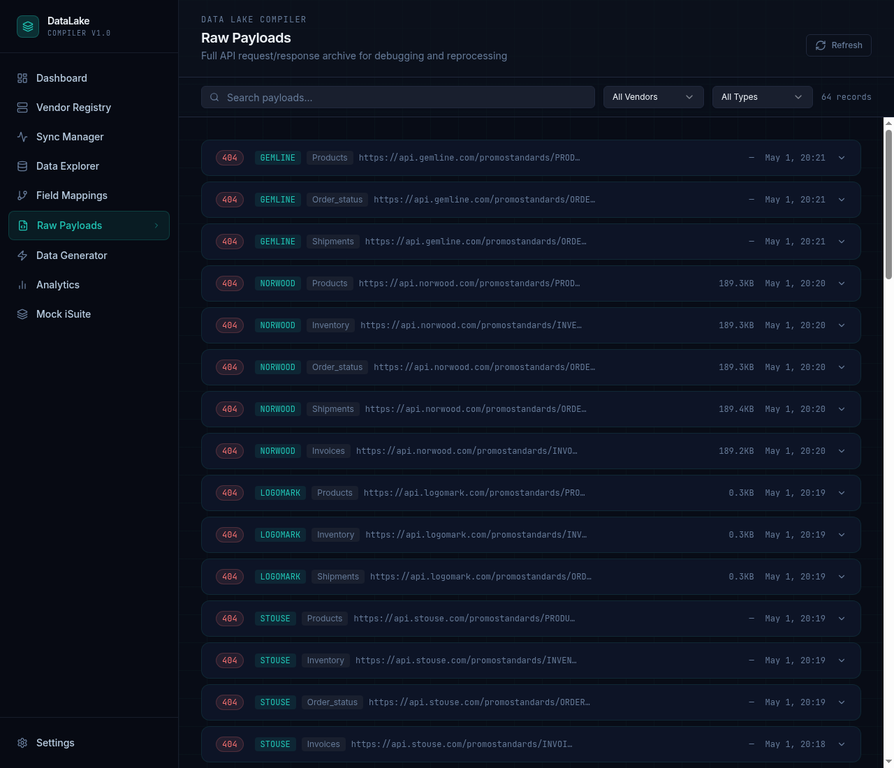The width and height of the screenshot is (894, 768).
Task: Navigate to Data Explorer
Action: (89, 166)
